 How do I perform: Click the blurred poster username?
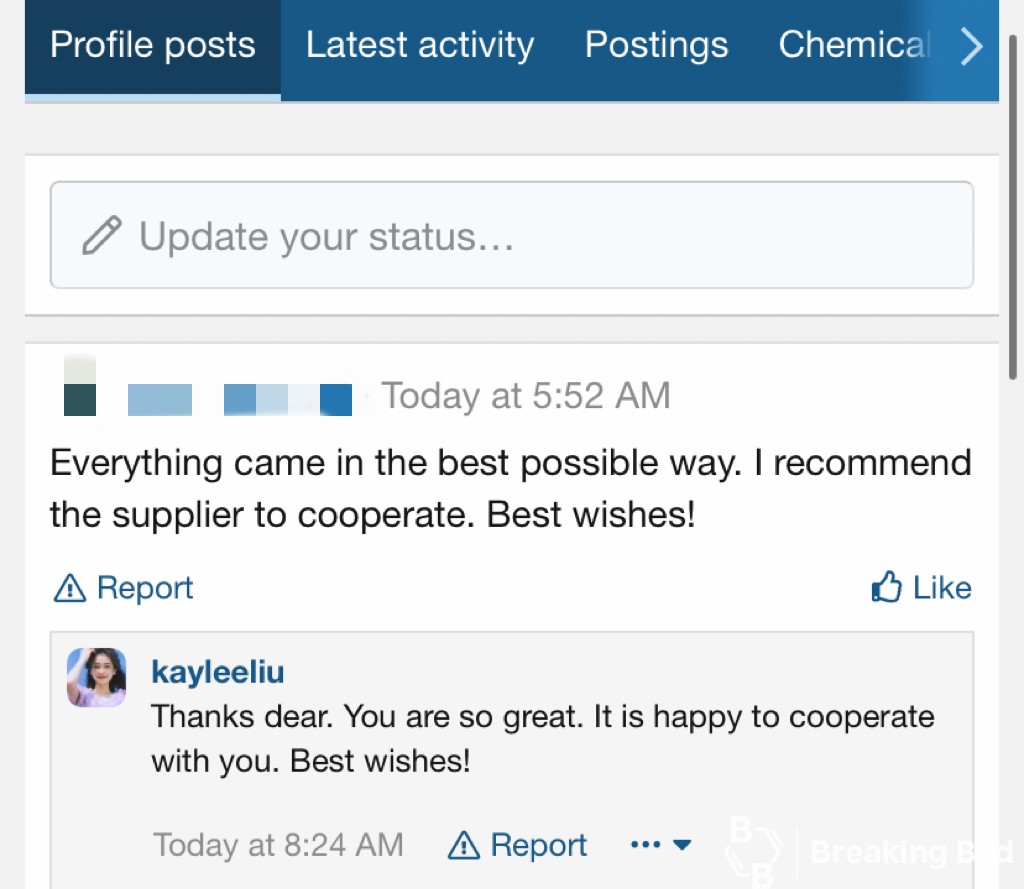click(x=240, y=398)
